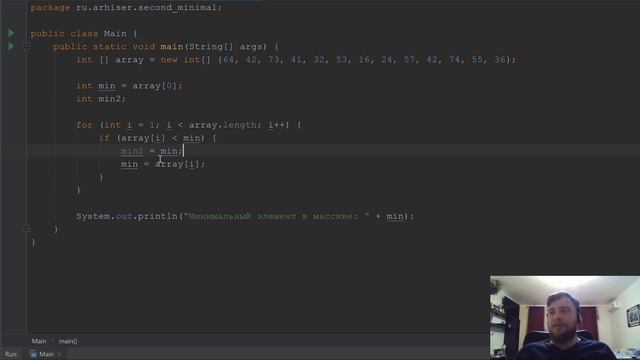Click fold end marker at main's closing brace
This screenshot has width=640, height=360.
click(27, 229)
